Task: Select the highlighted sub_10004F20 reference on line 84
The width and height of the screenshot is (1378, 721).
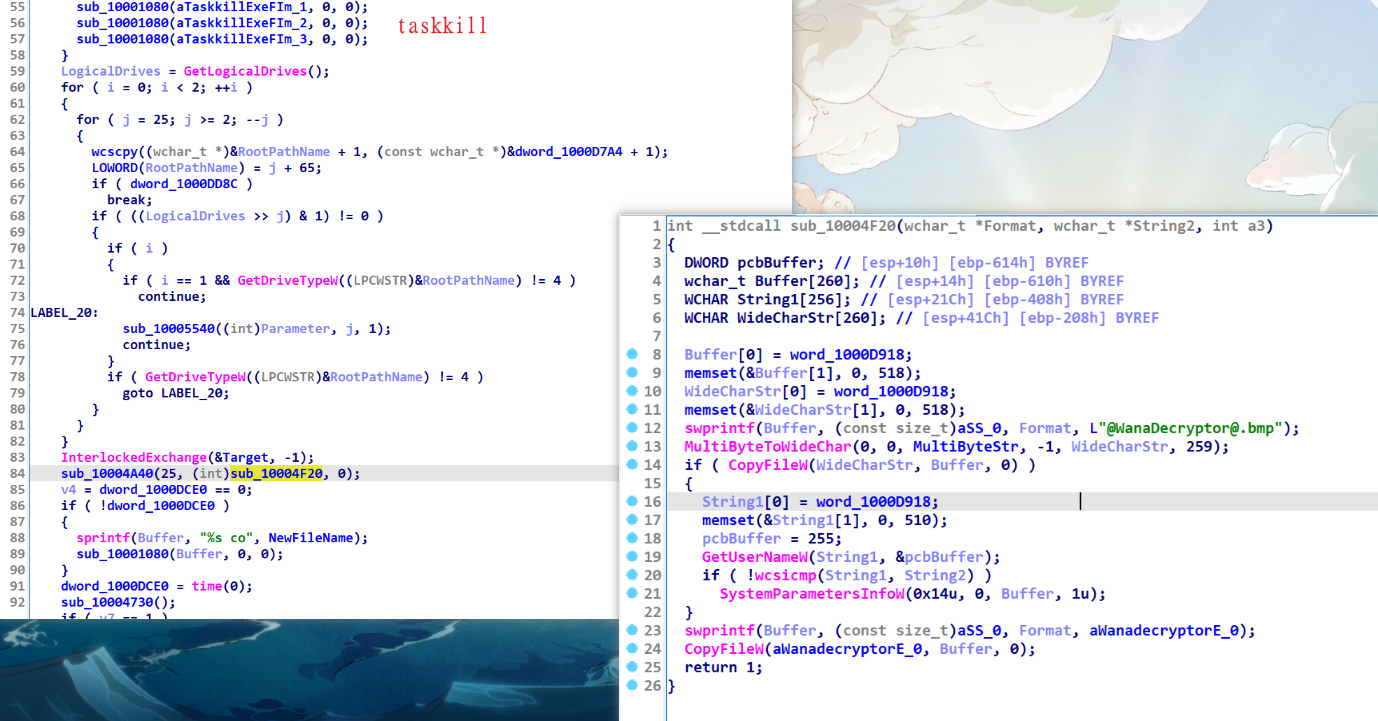Action: coord(275,473)
